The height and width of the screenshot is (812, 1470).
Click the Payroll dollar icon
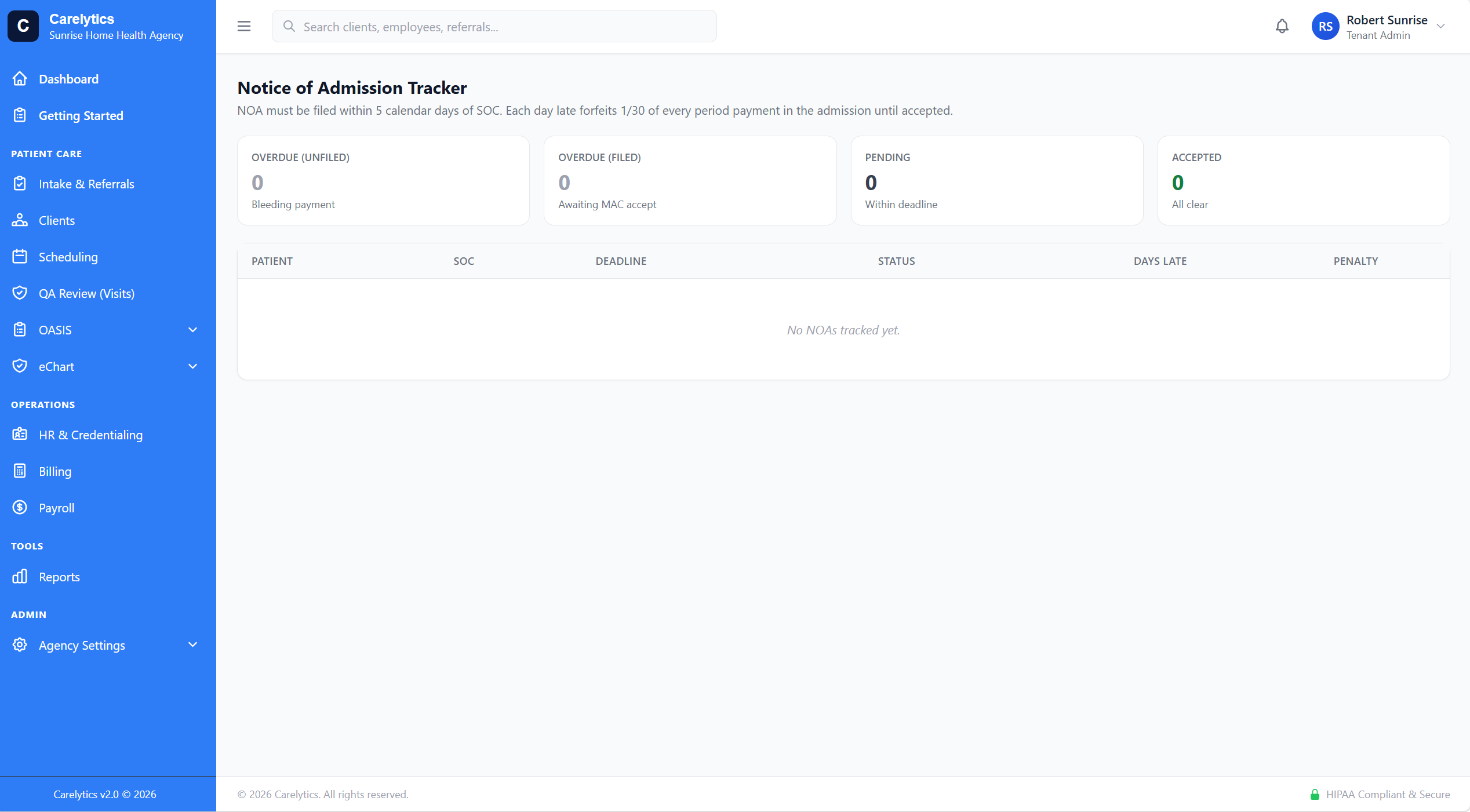point(20,508)
